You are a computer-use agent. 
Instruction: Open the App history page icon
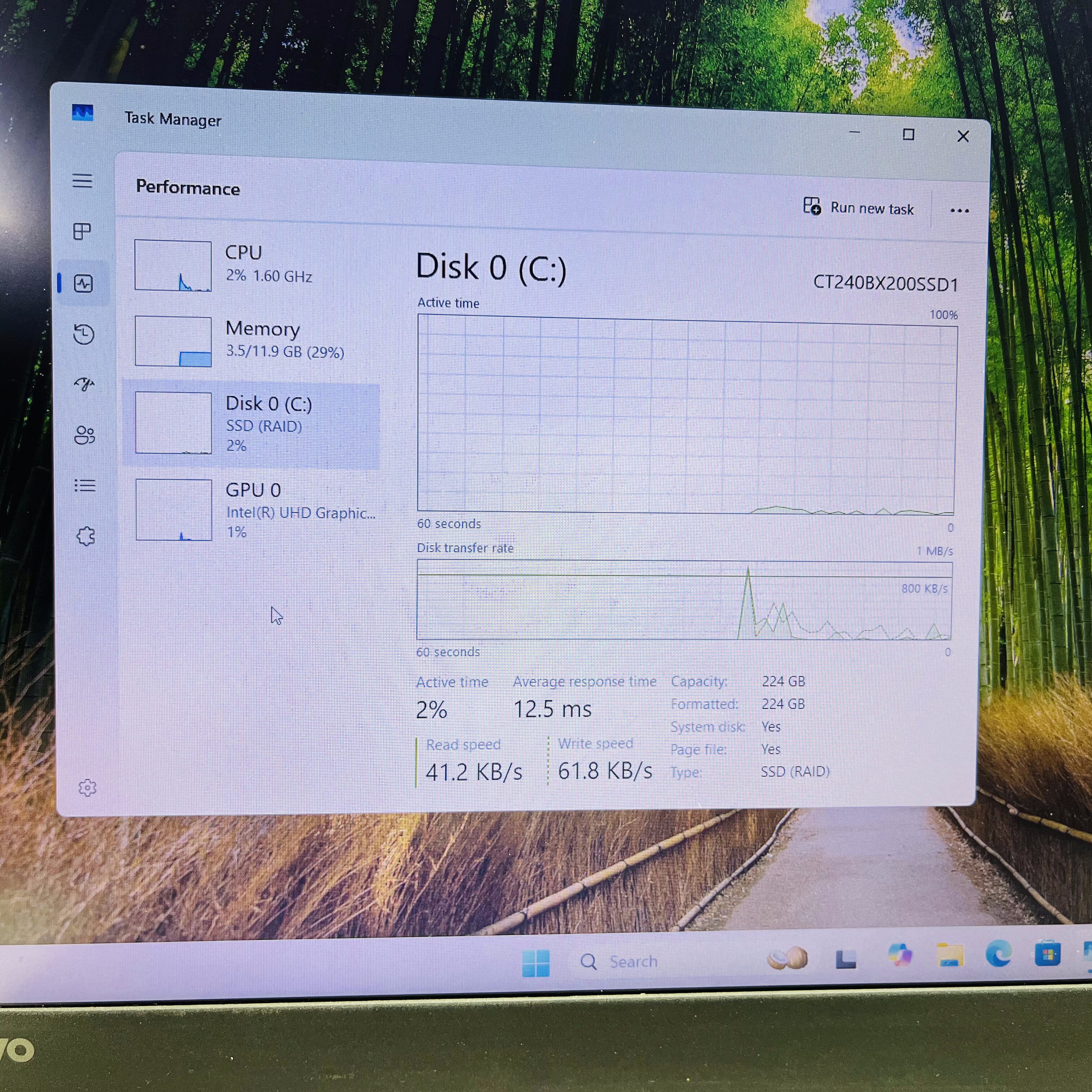(84, 334)
